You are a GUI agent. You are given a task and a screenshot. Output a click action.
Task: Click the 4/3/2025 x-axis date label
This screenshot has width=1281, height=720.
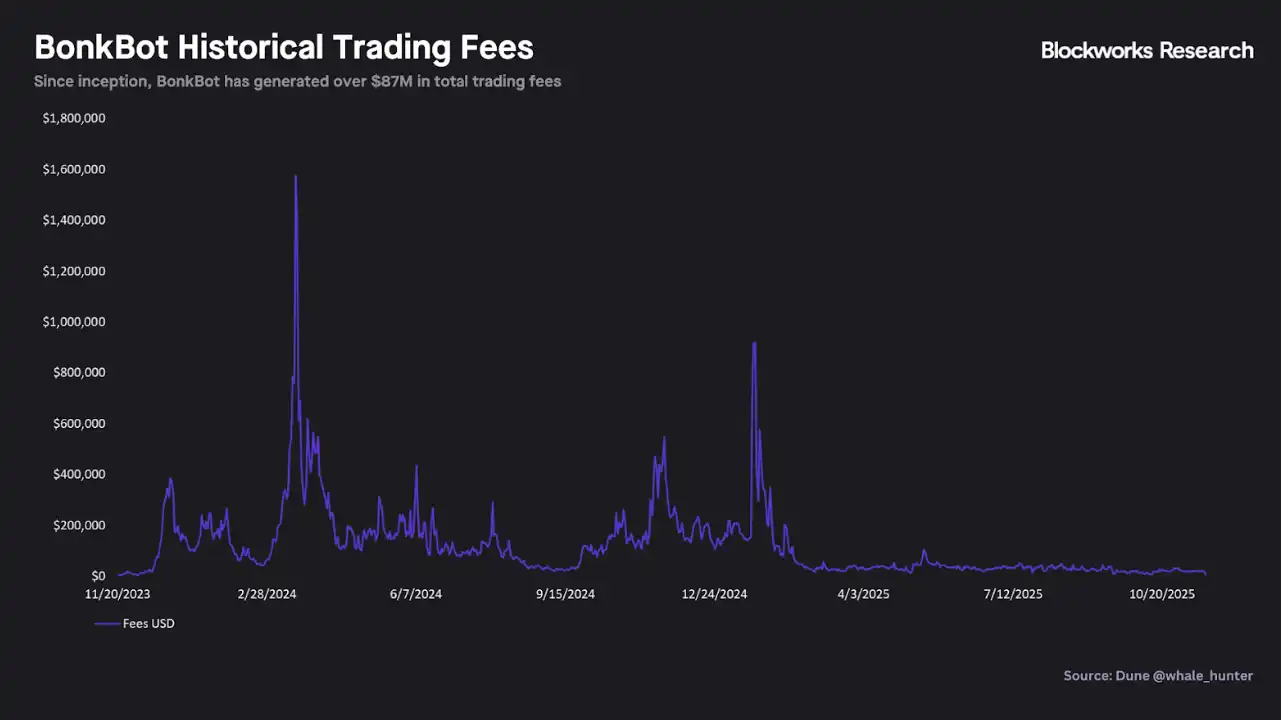pyautogui.click(x=863, y=594)
